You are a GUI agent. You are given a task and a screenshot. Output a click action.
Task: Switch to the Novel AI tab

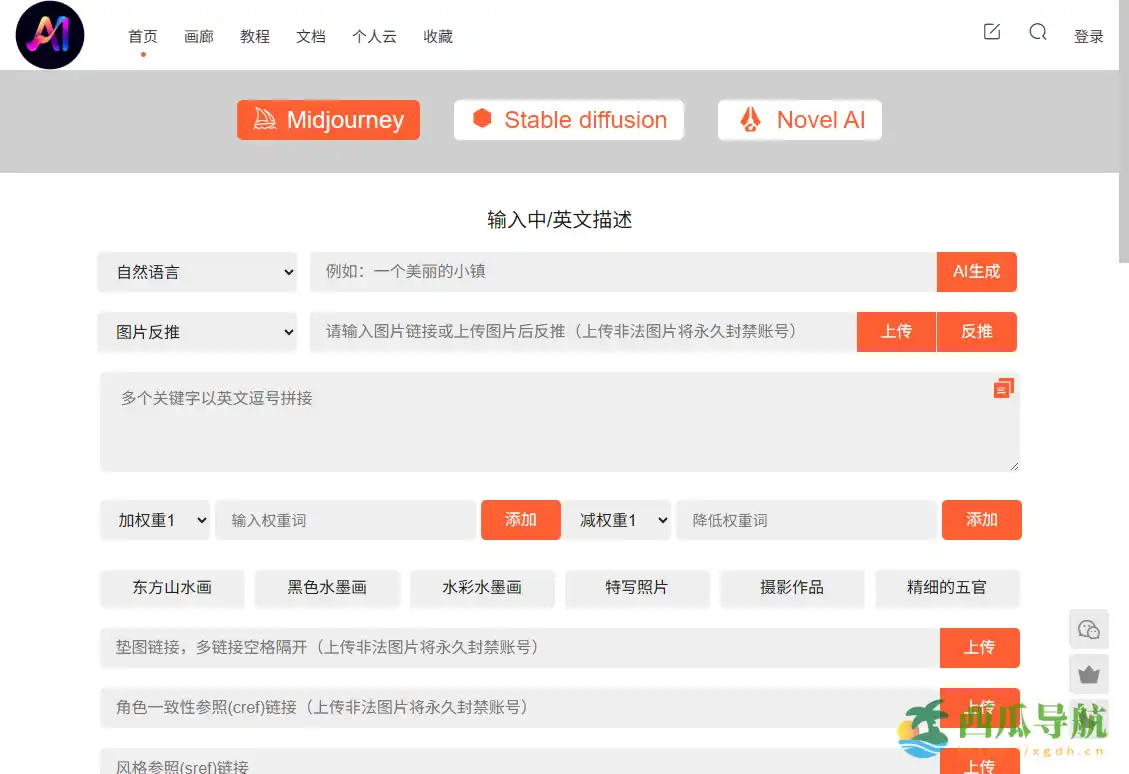pyautogui.click(x=799, y=120)
